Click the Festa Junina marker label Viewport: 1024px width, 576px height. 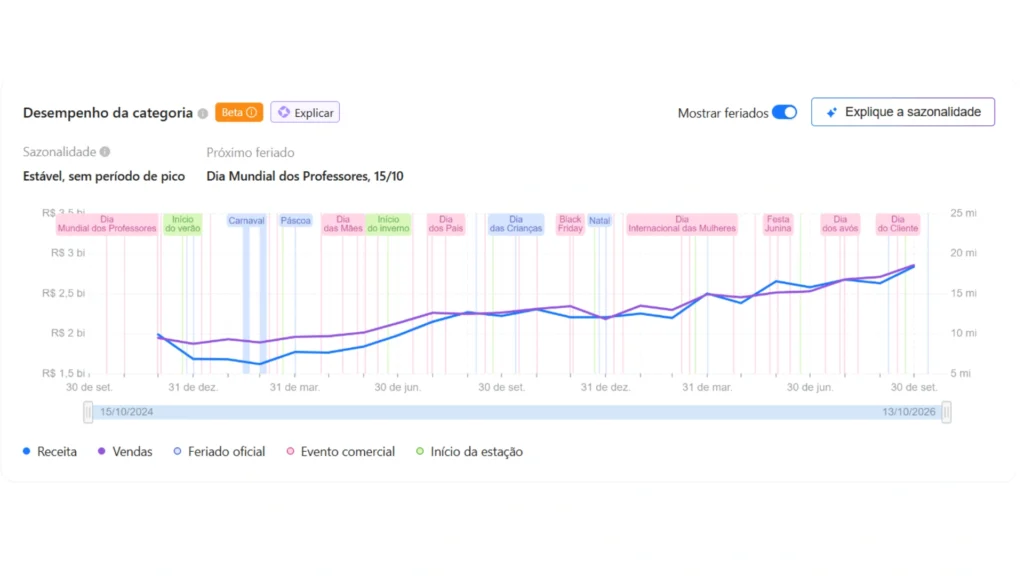click(x=778, y=224)
